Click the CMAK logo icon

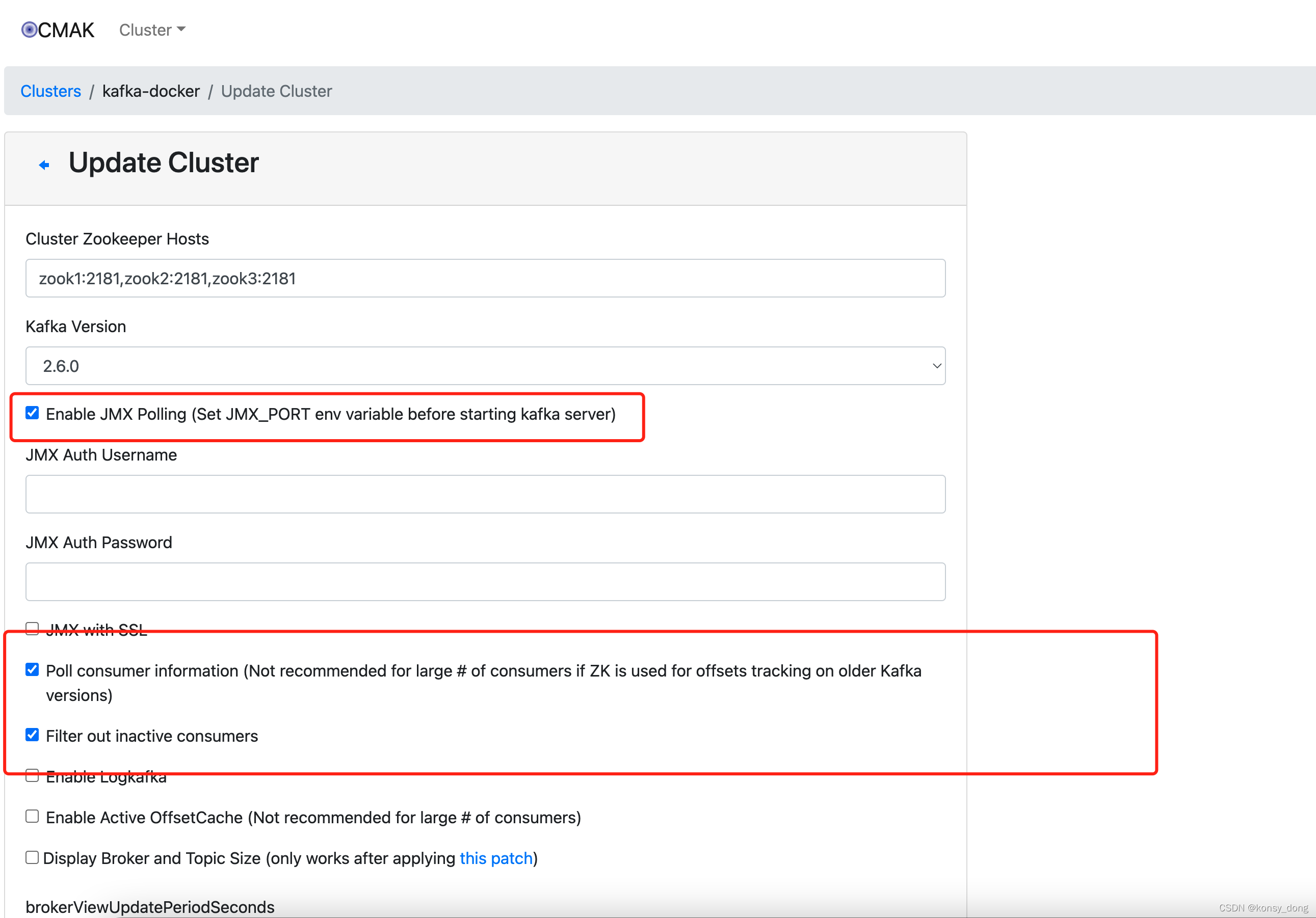[29, 29]
